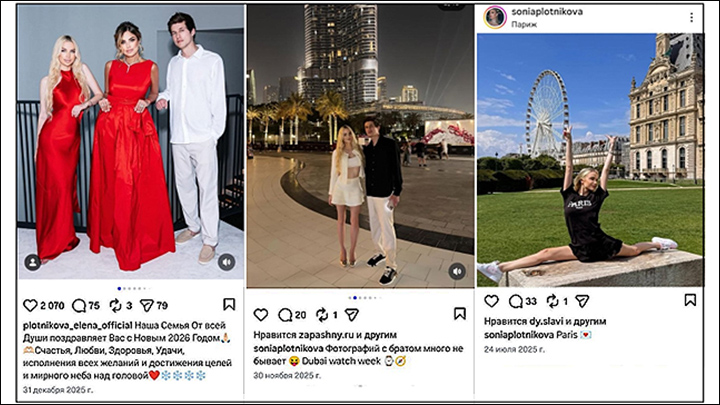This screenshot has height=405, width=720.
Task: Bookmark the Paris post
Action: [690, 300]
